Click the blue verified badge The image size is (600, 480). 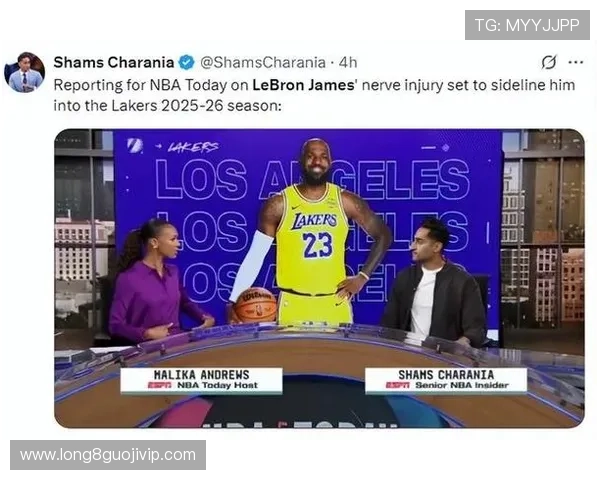[186, 62]
